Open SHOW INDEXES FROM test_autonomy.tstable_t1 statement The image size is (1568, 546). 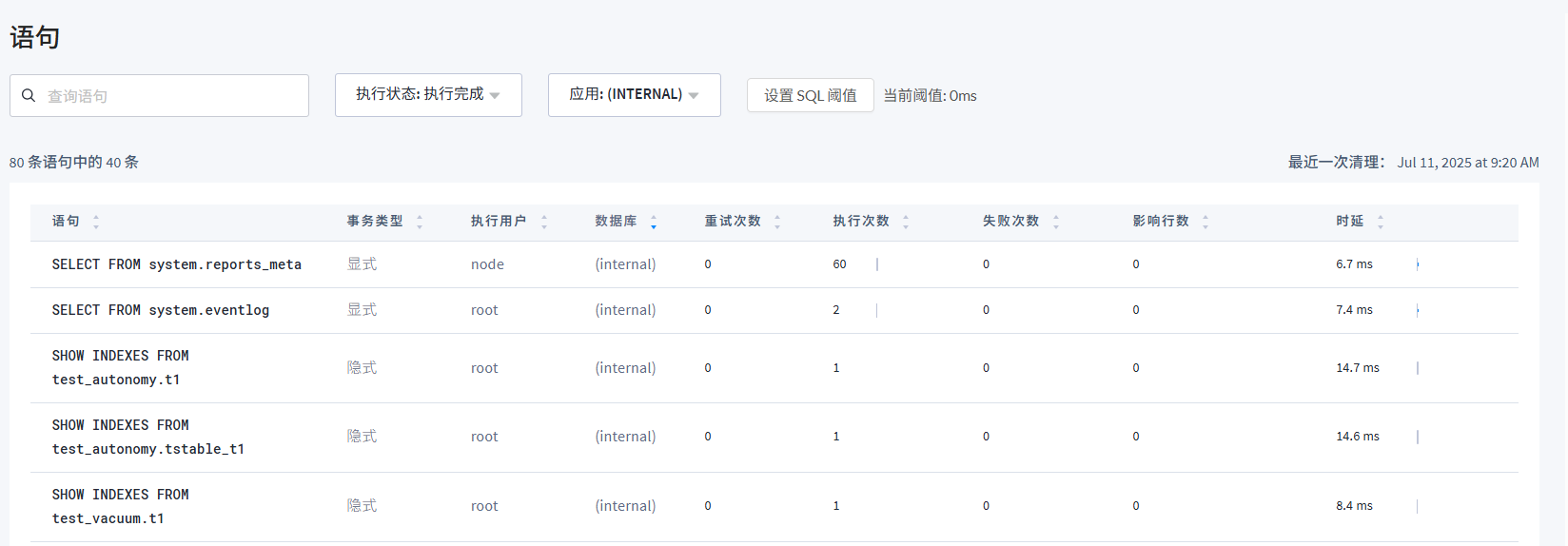click(148, 437)
